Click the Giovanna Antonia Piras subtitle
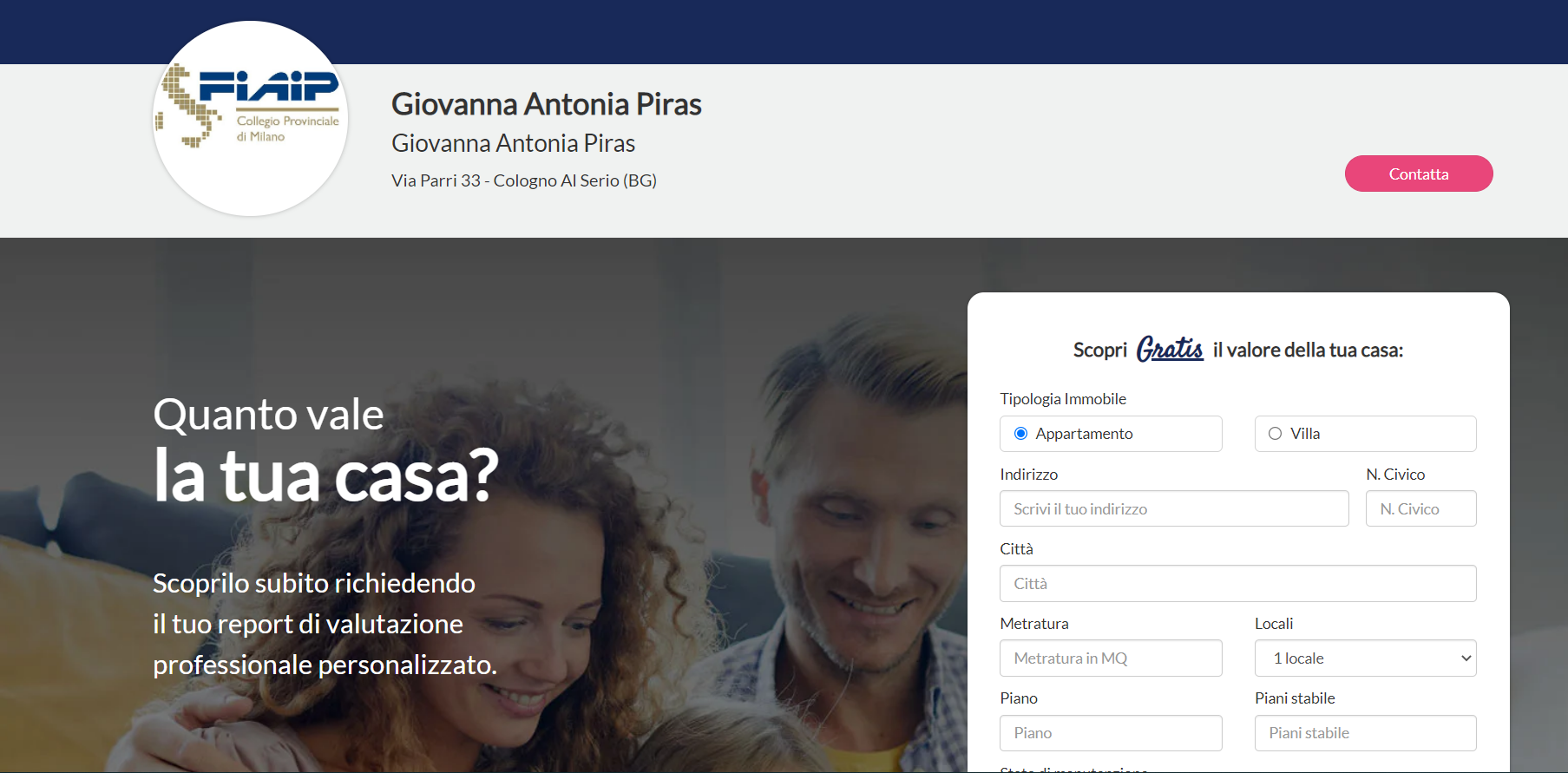The image size is (1568, 773). (x=513, y=143)
